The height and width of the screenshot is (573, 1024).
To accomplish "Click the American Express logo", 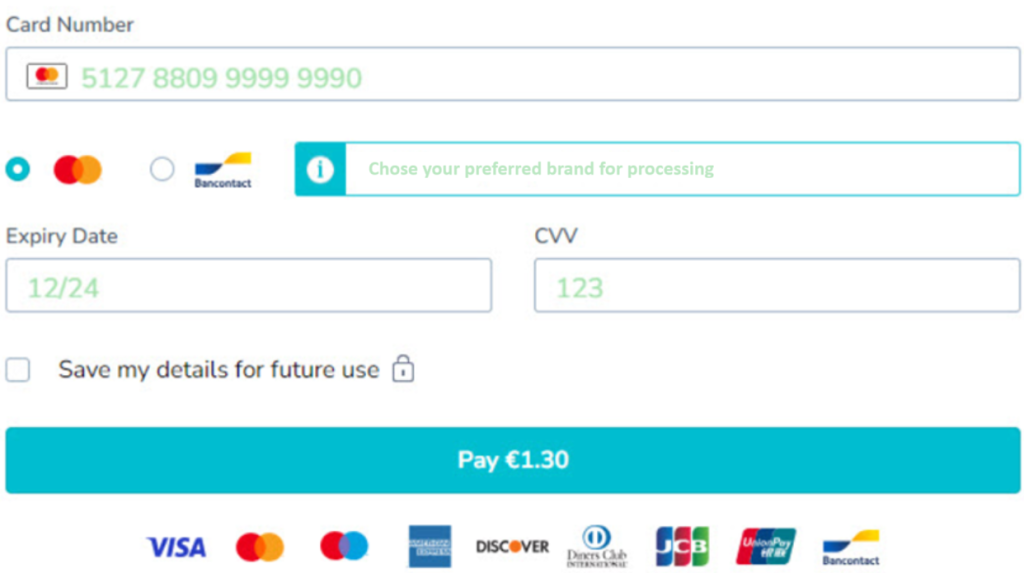I will point(429,547).
